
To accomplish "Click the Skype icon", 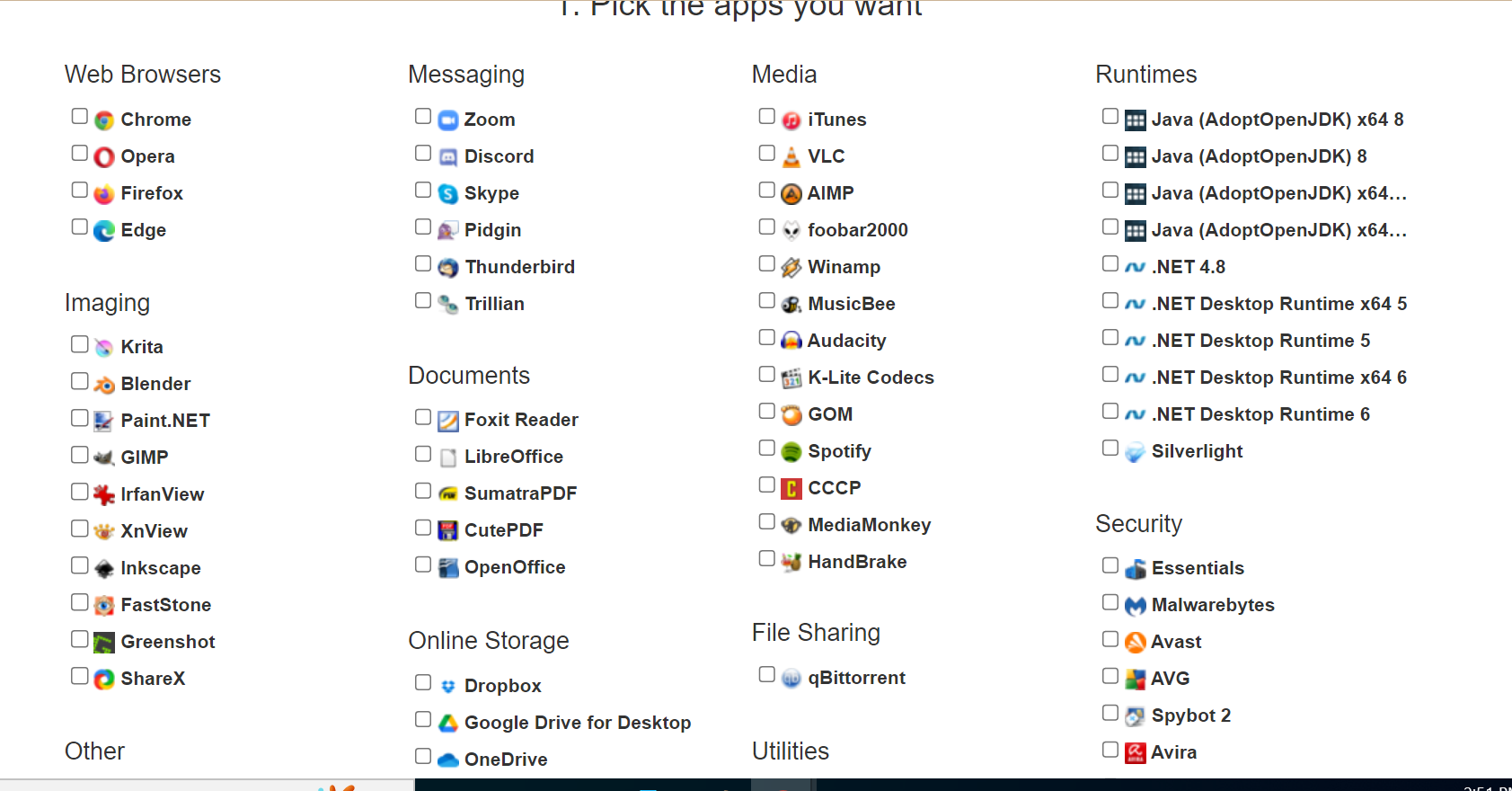I will click(x=447, y=194).
